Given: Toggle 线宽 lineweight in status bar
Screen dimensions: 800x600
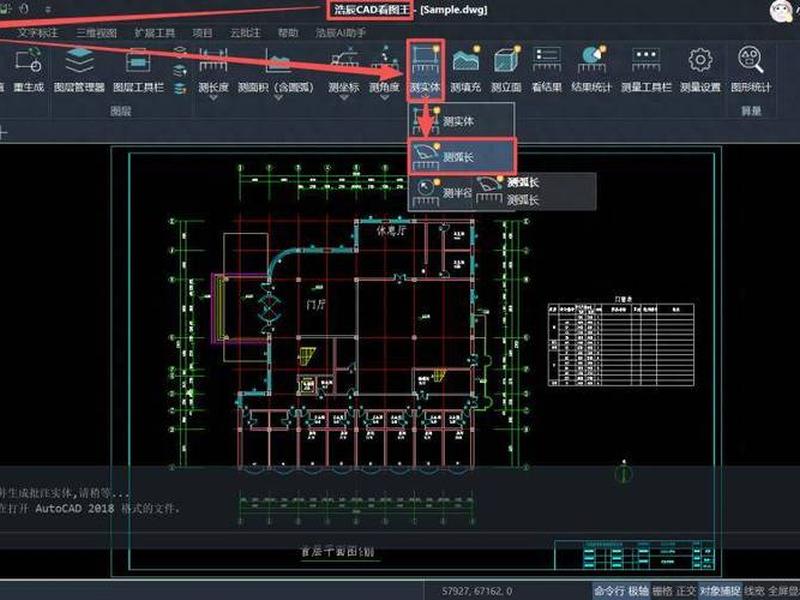Looking at the screenshot, I should click(754, 591).
